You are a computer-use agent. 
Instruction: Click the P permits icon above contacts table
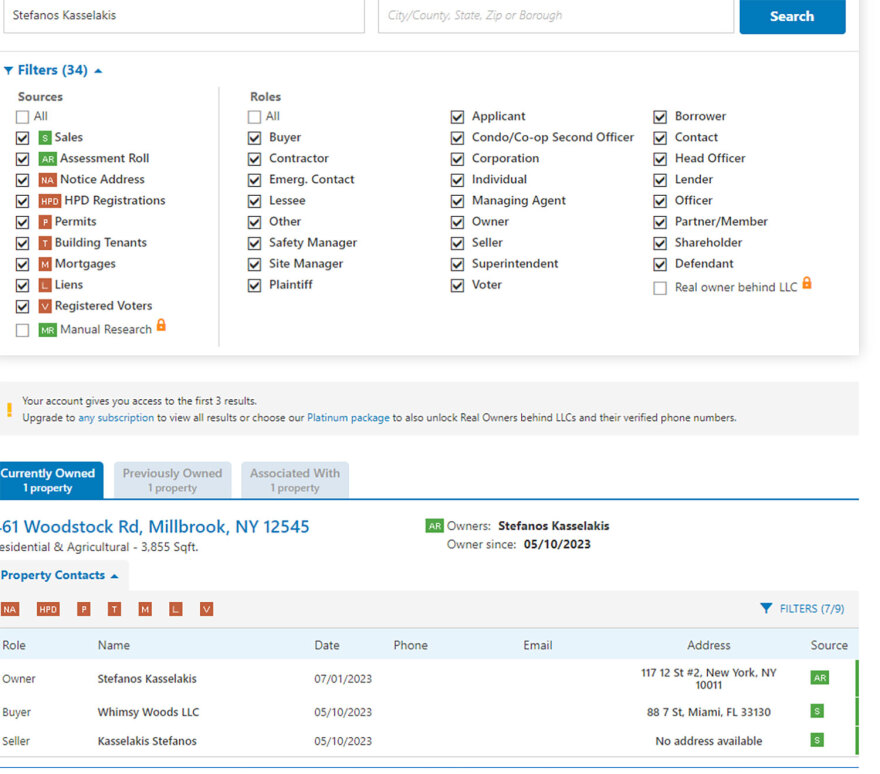coord(84,609)
